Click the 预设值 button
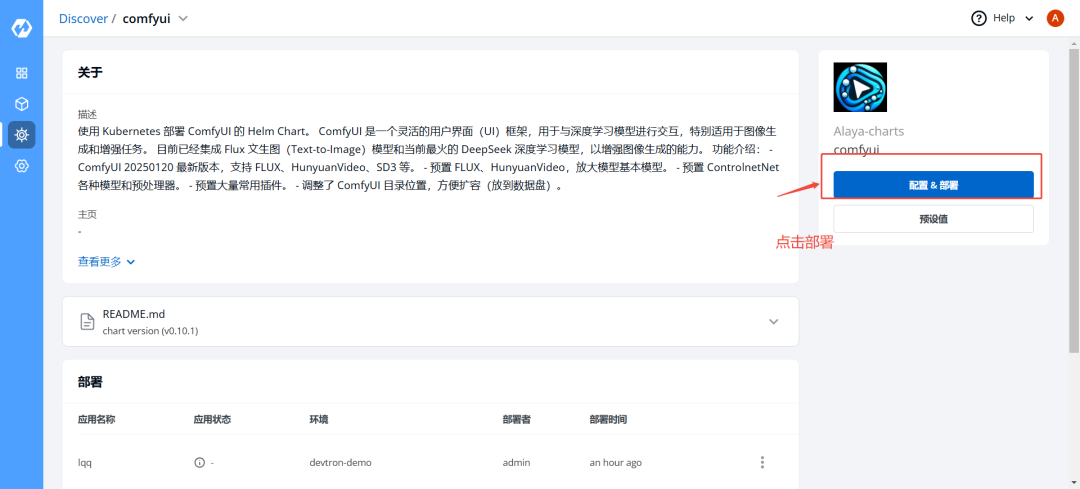 (x=933, y=219)
